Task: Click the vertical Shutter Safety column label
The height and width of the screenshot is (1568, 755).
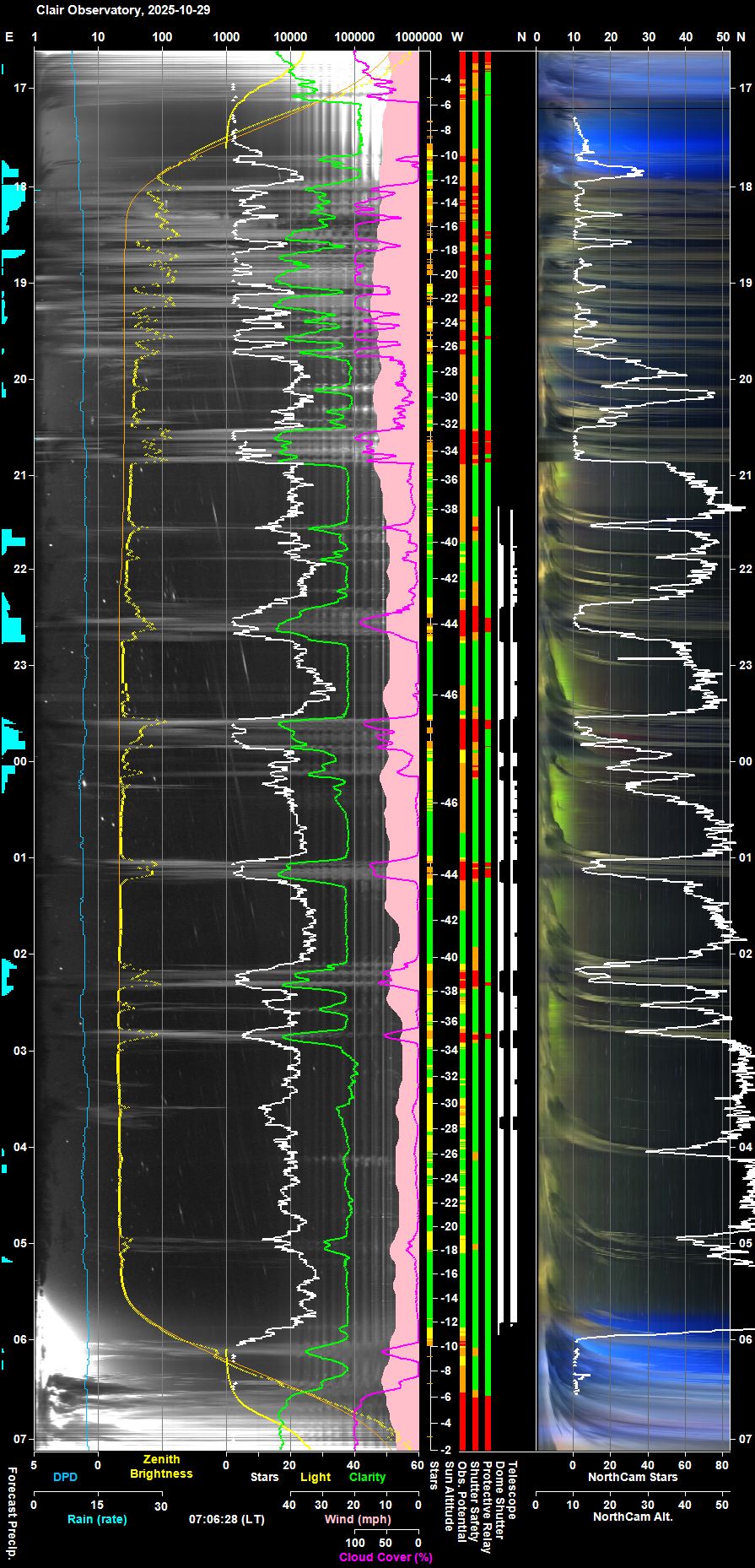Action: (474, 1500)
